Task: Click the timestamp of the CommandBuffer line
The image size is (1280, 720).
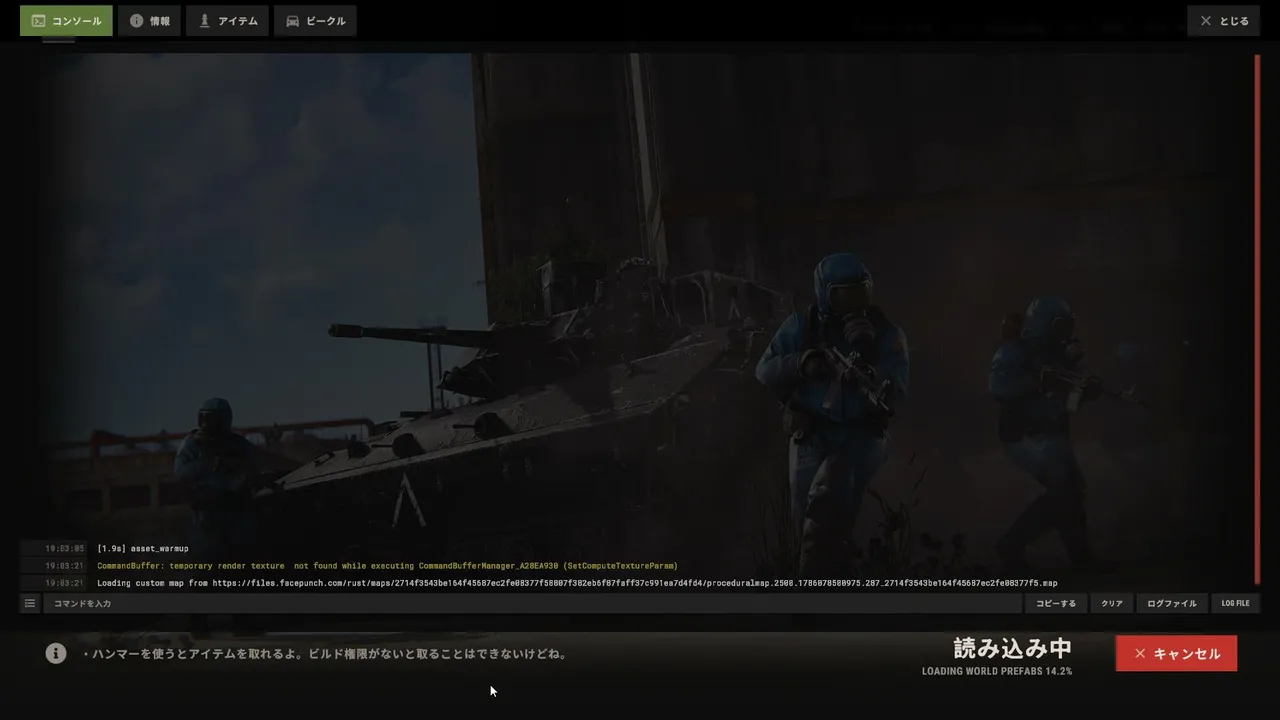Action: 65,566
